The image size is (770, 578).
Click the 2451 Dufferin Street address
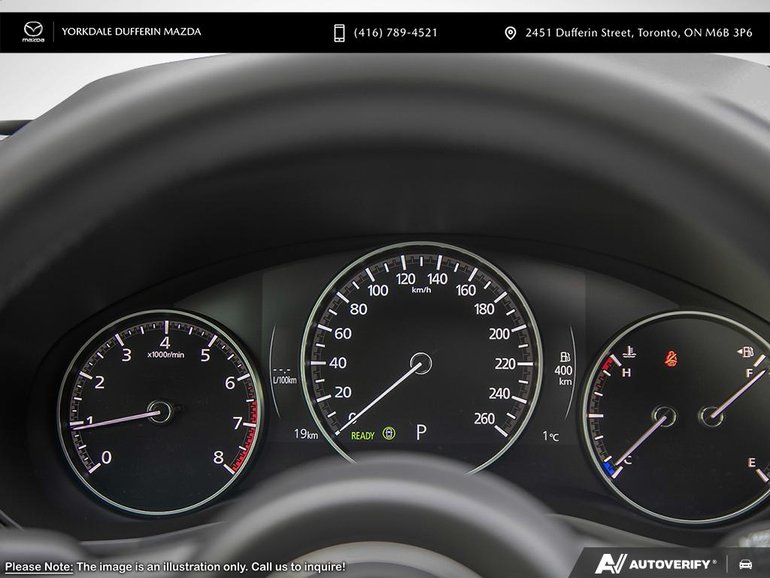(638, 33)
